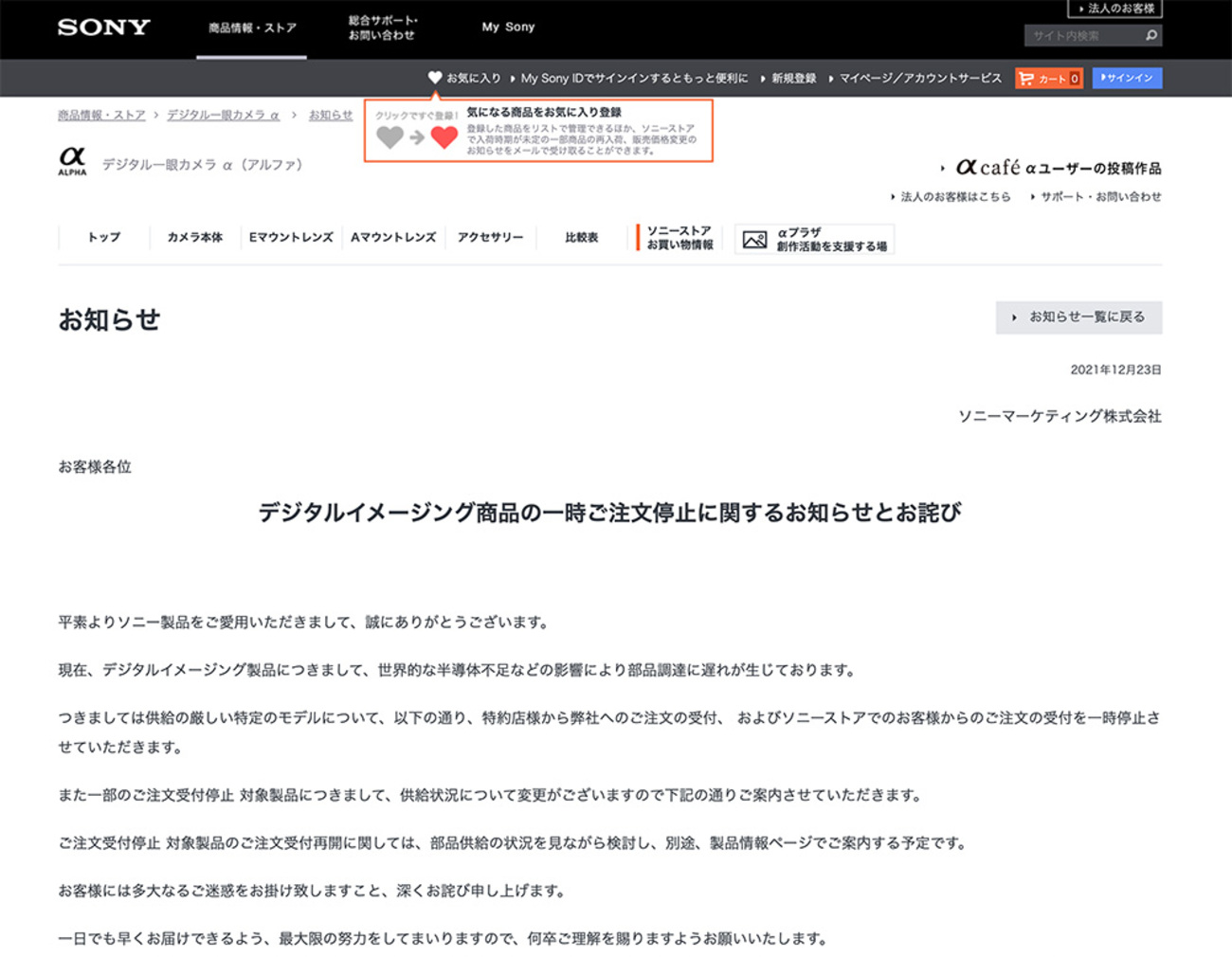The image size is (1232, 957).
Task: Open the 商品情報・ストア top menu
Action: 252,28
